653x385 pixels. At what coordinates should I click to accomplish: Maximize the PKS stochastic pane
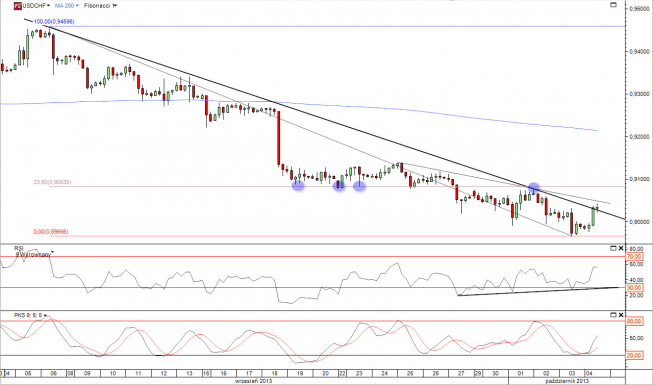coord(613,315)
